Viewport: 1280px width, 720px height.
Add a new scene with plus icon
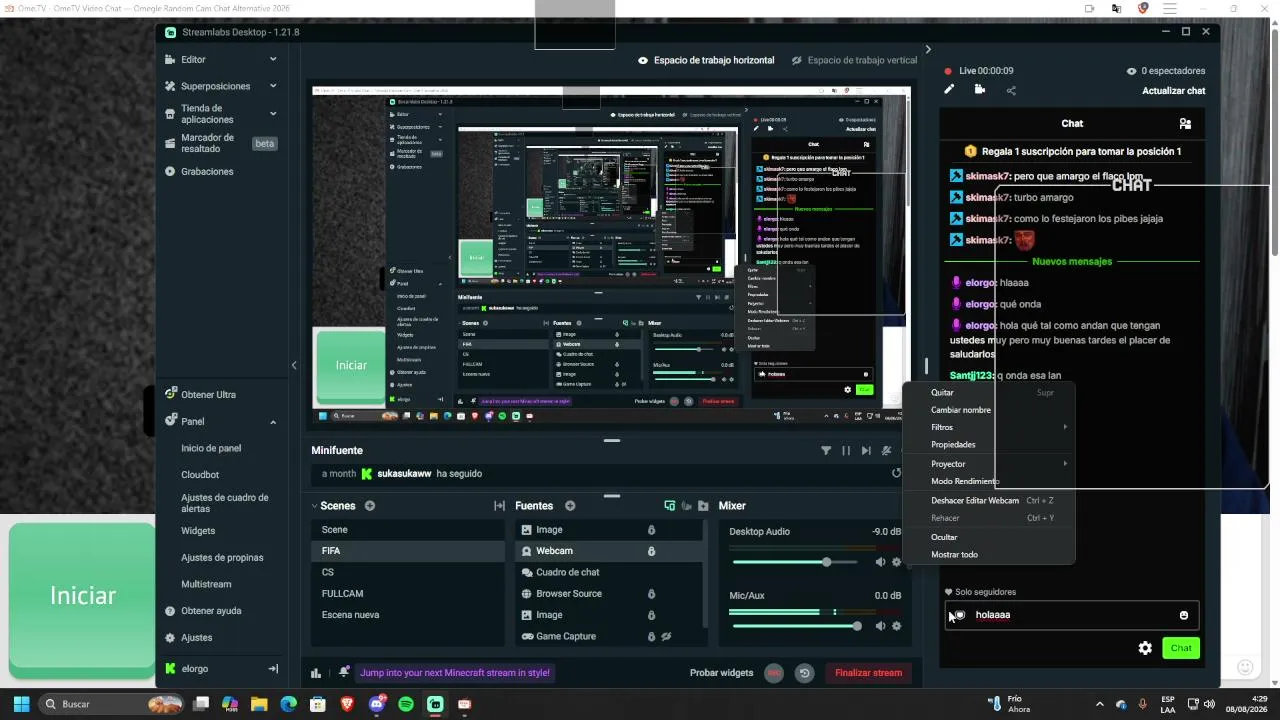coord(370,506)
